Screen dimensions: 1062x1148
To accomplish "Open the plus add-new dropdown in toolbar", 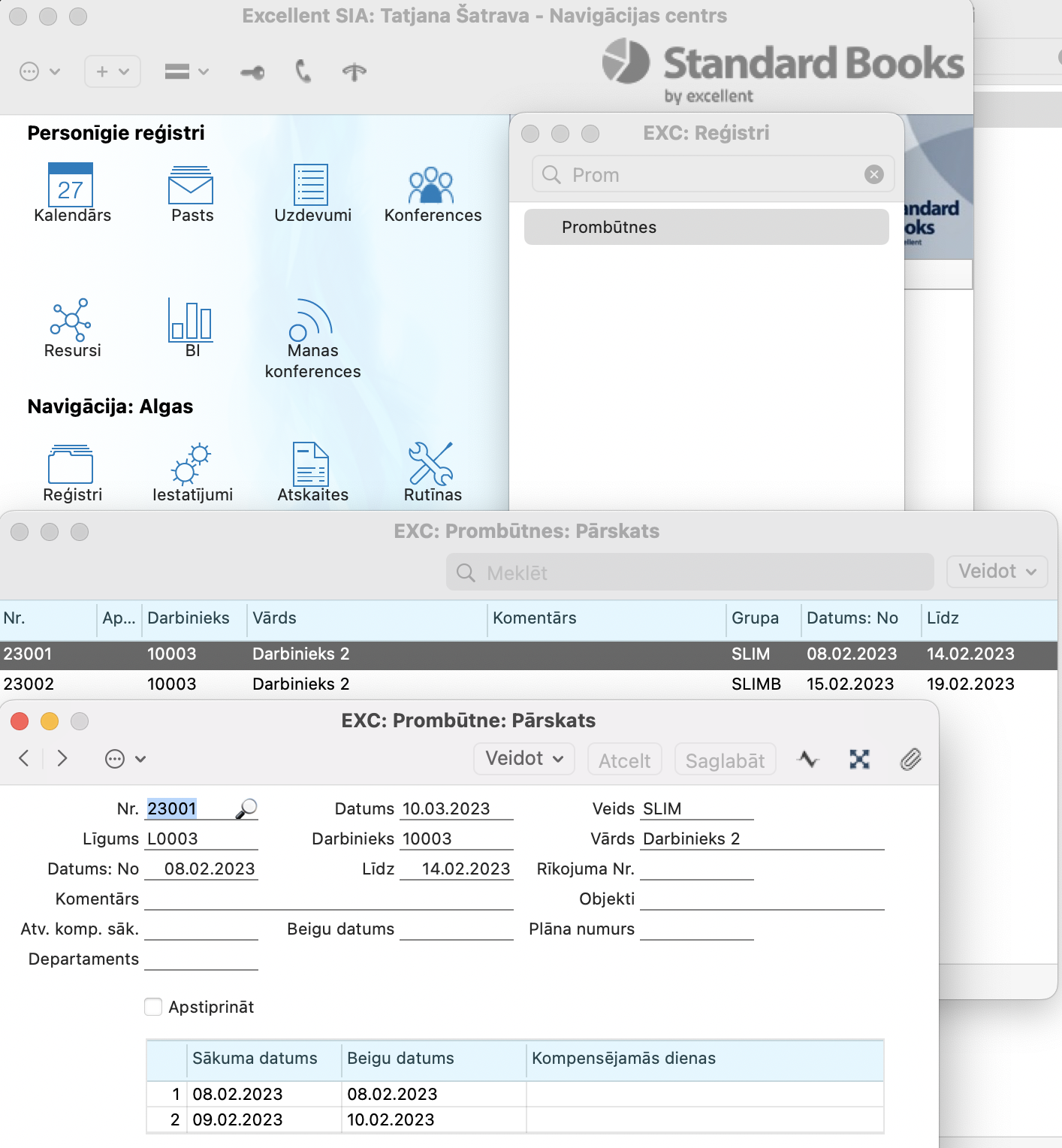I will 112,71.
